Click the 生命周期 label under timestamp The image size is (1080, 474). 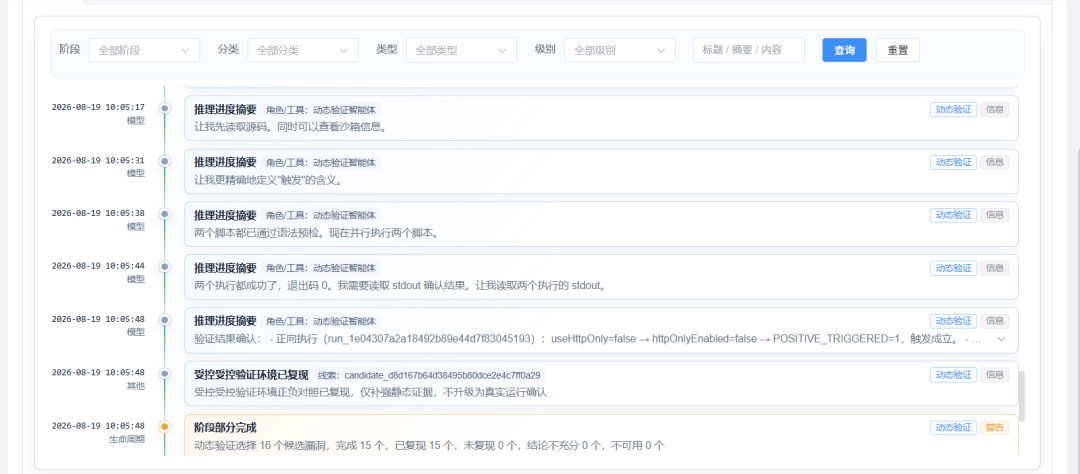127,439
